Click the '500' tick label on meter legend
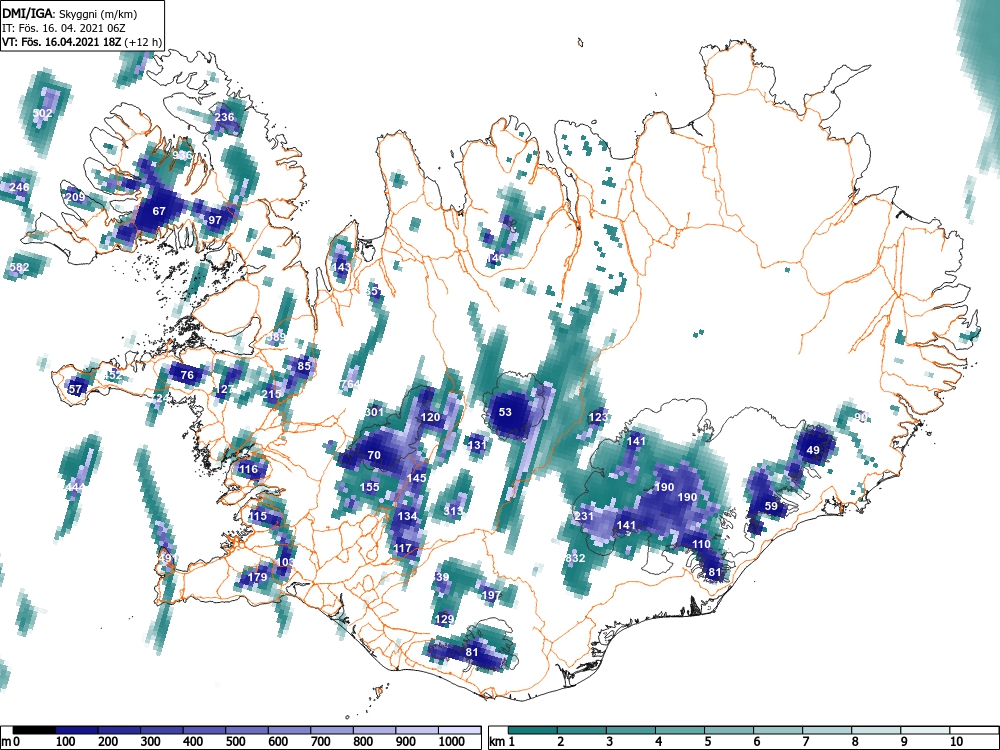Viewport: 1000px width, 750px height. click(x=235, y=742)
